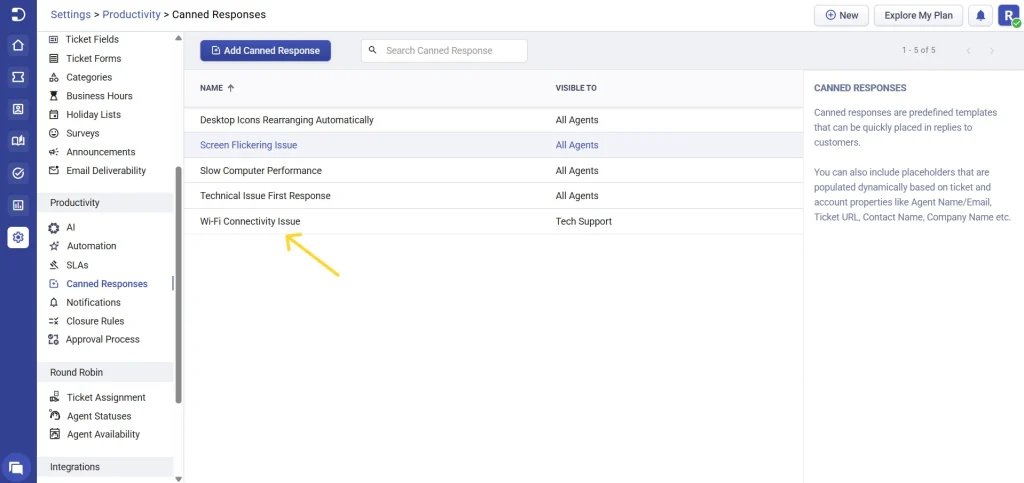Open Notifications settings item
1024x483 pixels.
(93, 302)
